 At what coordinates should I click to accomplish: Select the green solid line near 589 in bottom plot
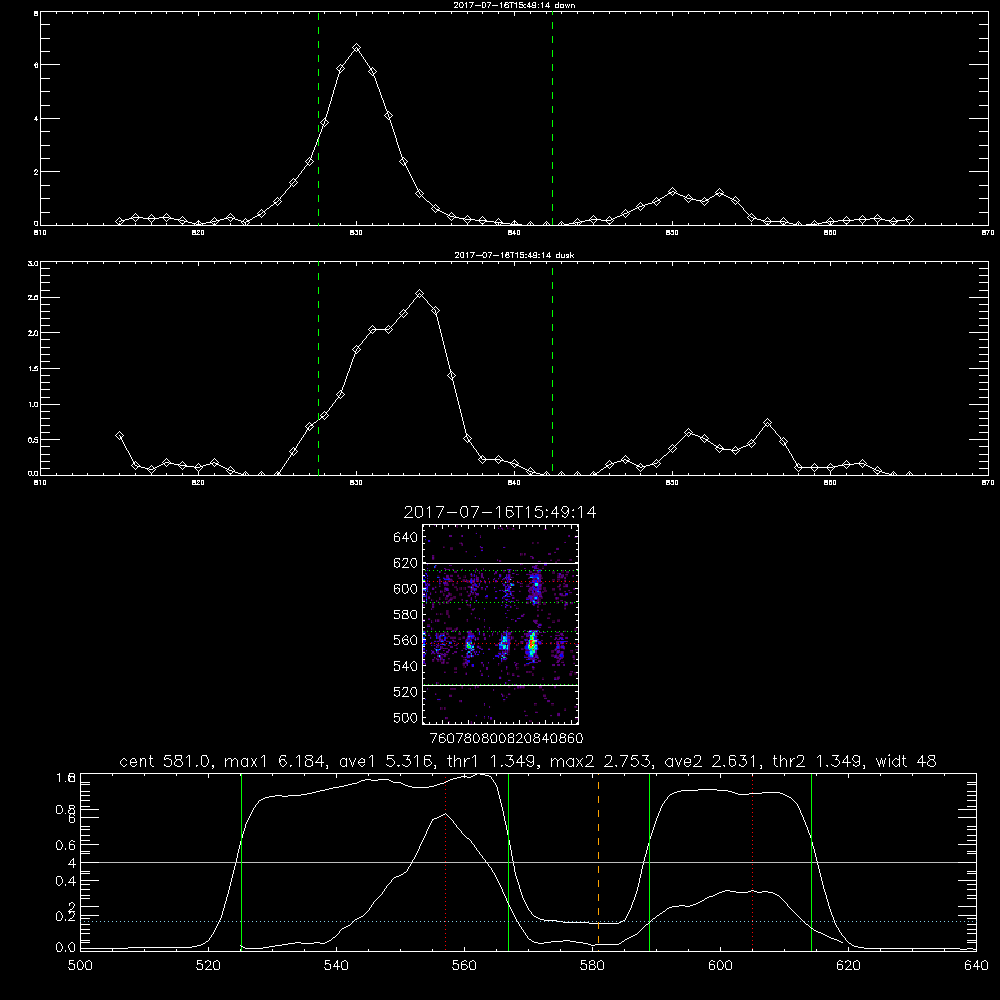[x=649, y=862]
